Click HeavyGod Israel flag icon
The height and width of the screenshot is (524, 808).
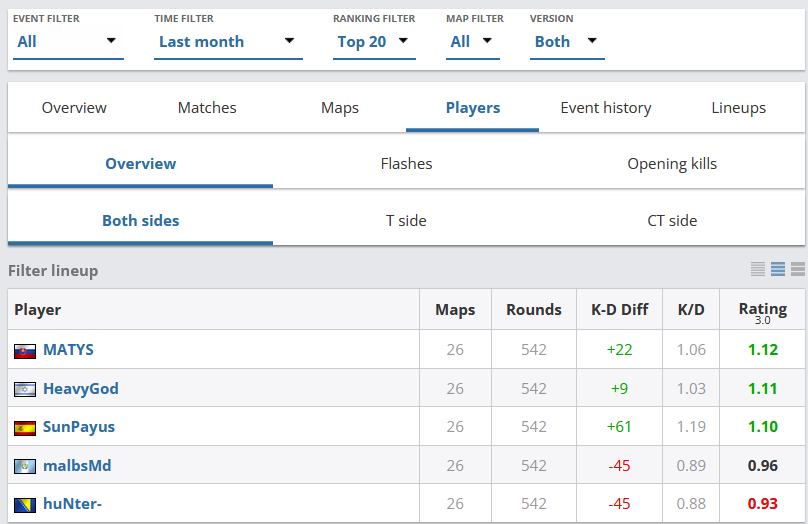click(x=25, y=390)
